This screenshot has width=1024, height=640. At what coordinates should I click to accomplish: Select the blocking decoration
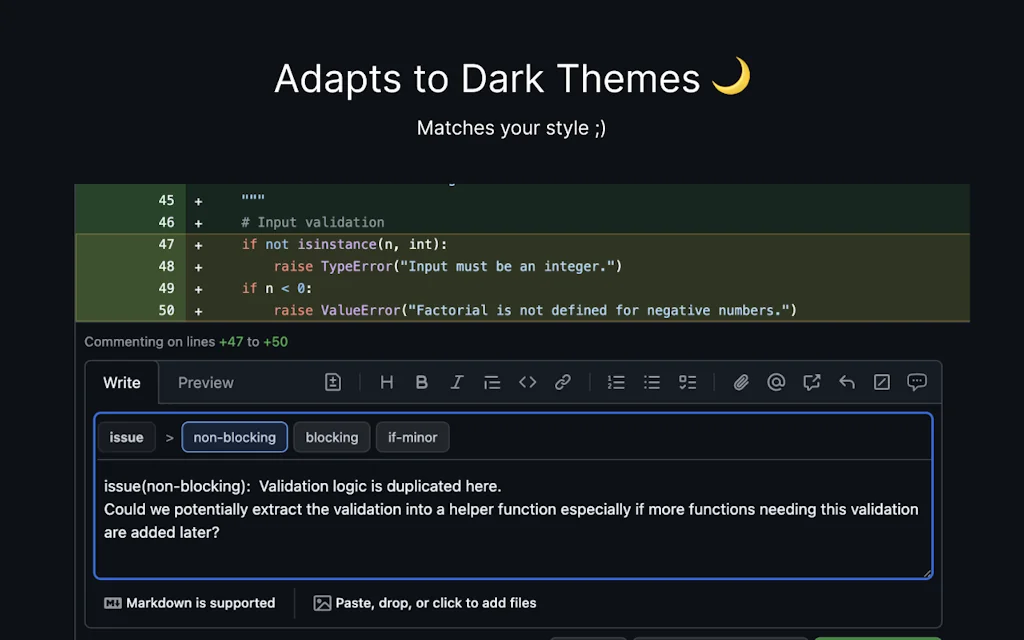[332, 437]
